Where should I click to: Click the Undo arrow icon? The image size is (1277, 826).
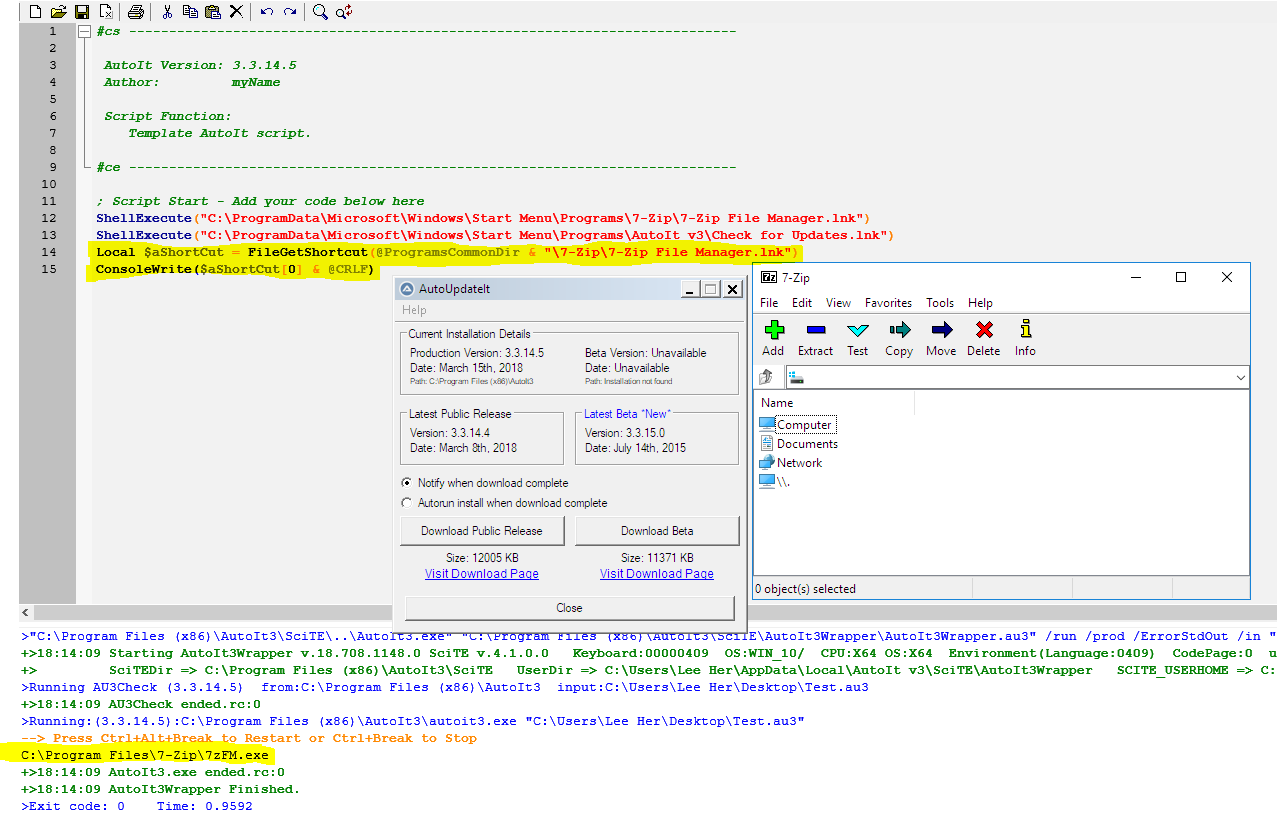tap(266, 12)
